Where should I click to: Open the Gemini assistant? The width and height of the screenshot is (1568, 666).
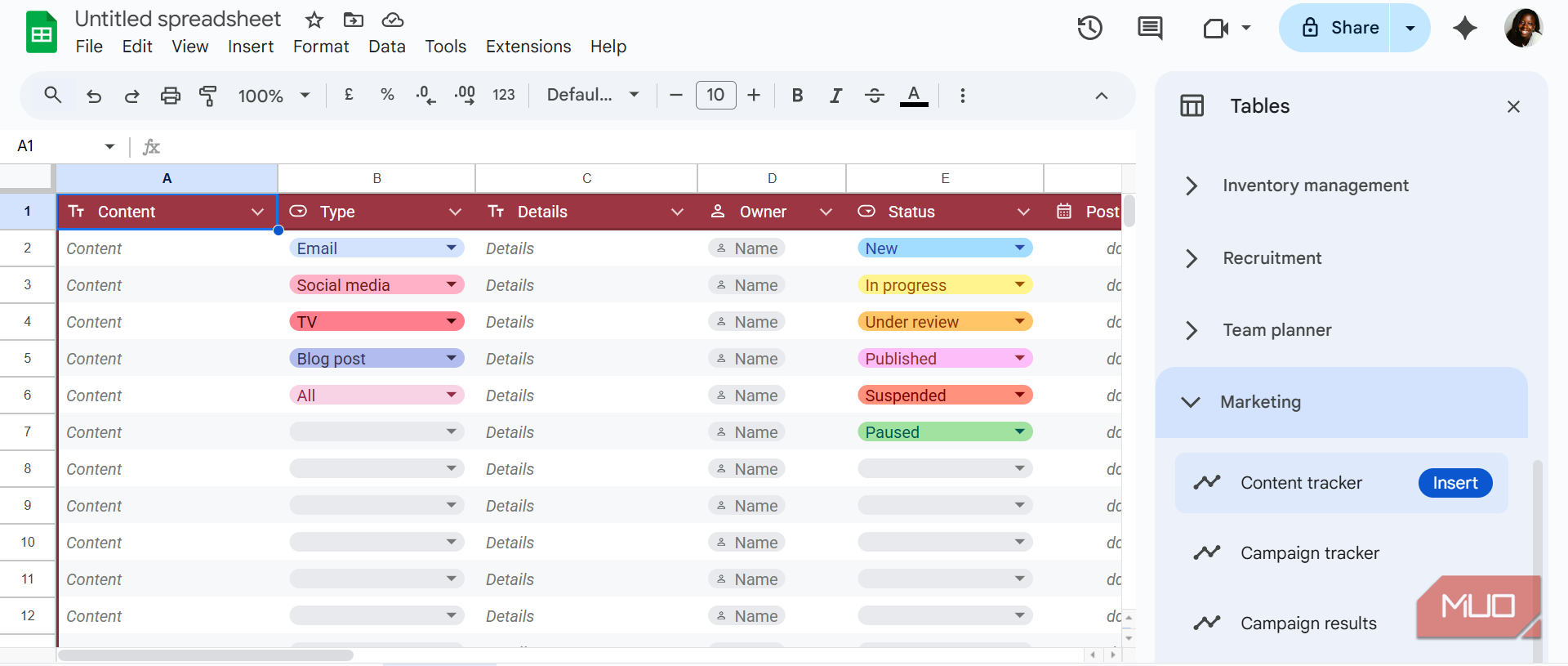coord(1465,28)
